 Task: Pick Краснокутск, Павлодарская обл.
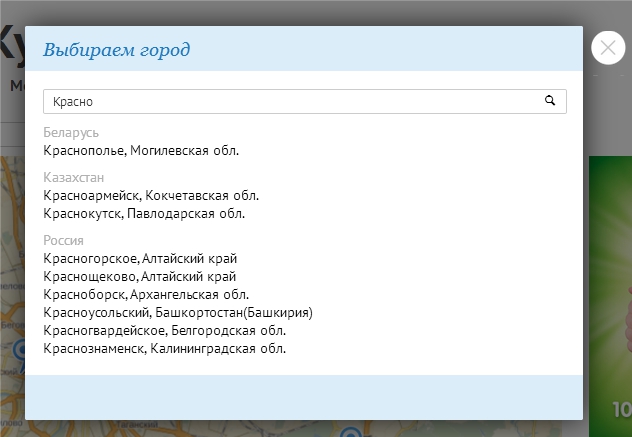click(x=145, y=213)
